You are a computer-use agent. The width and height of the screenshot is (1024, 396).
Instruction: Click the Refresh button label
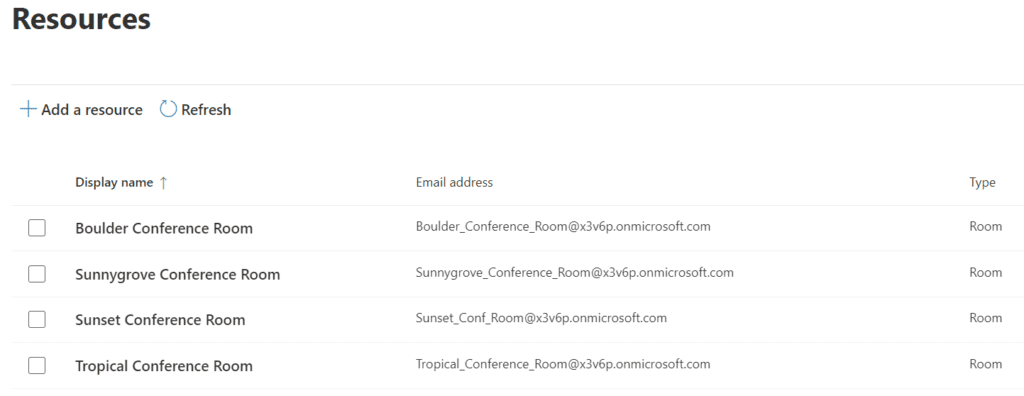point(206,110)
